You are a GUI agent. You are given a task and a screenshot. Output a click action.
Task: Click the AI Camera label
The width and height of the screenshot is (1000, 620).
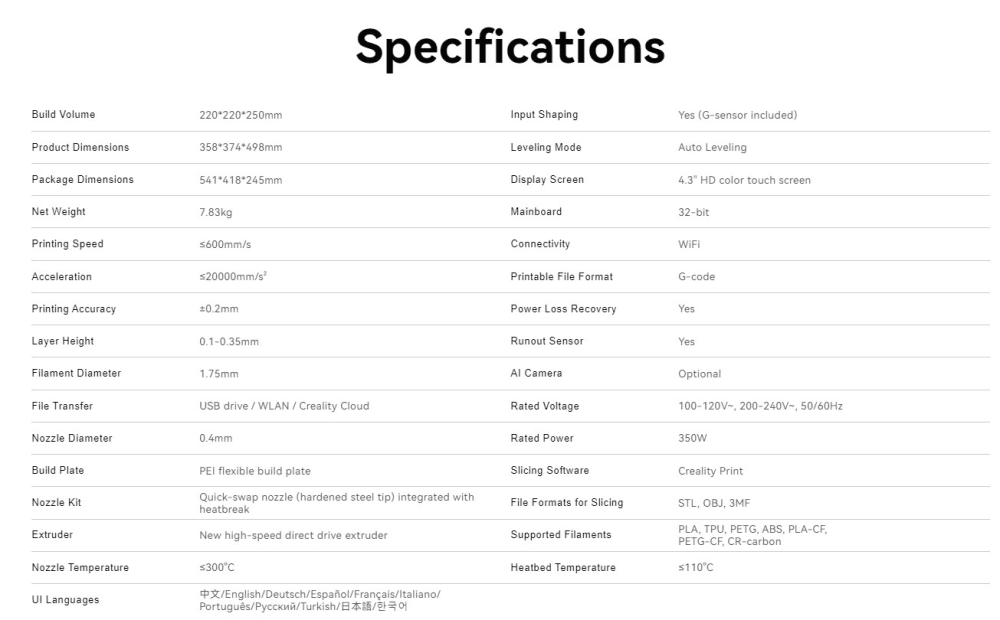[536, 373]
